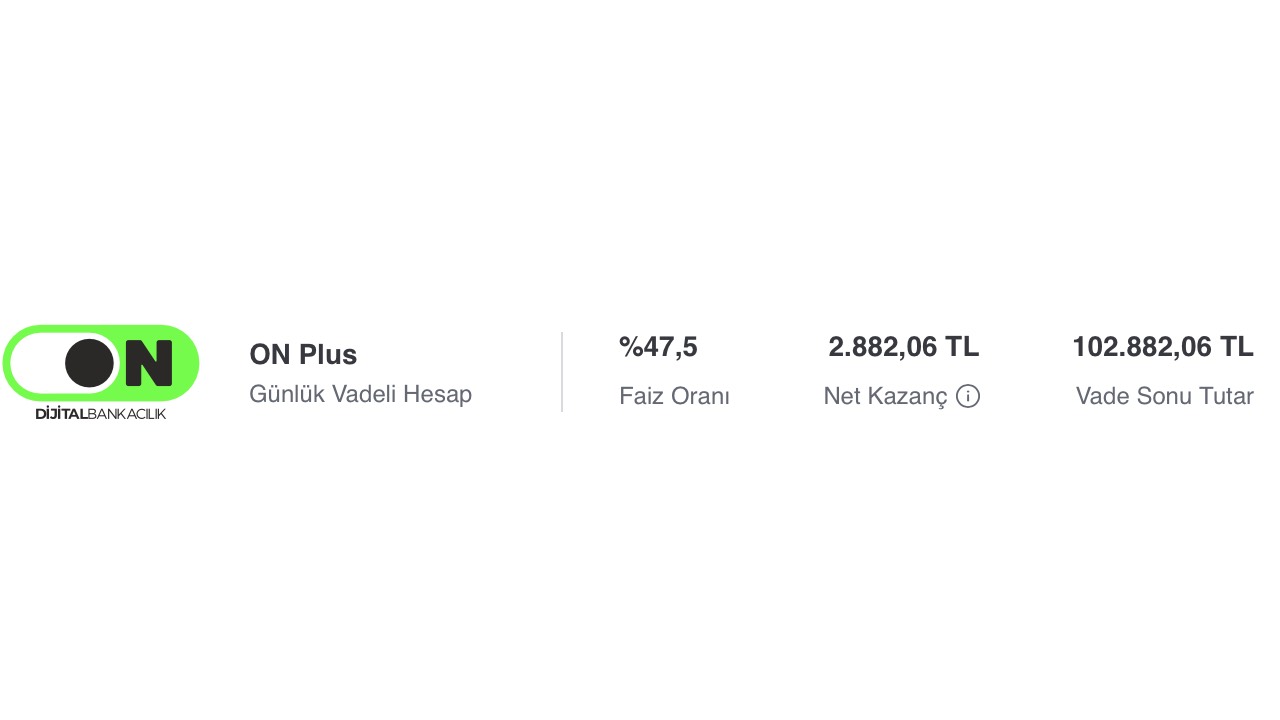This screenshot has height=720, width=1280.
Task: Click the 2.882,06 net gain amount
Action: pos(883,348)
